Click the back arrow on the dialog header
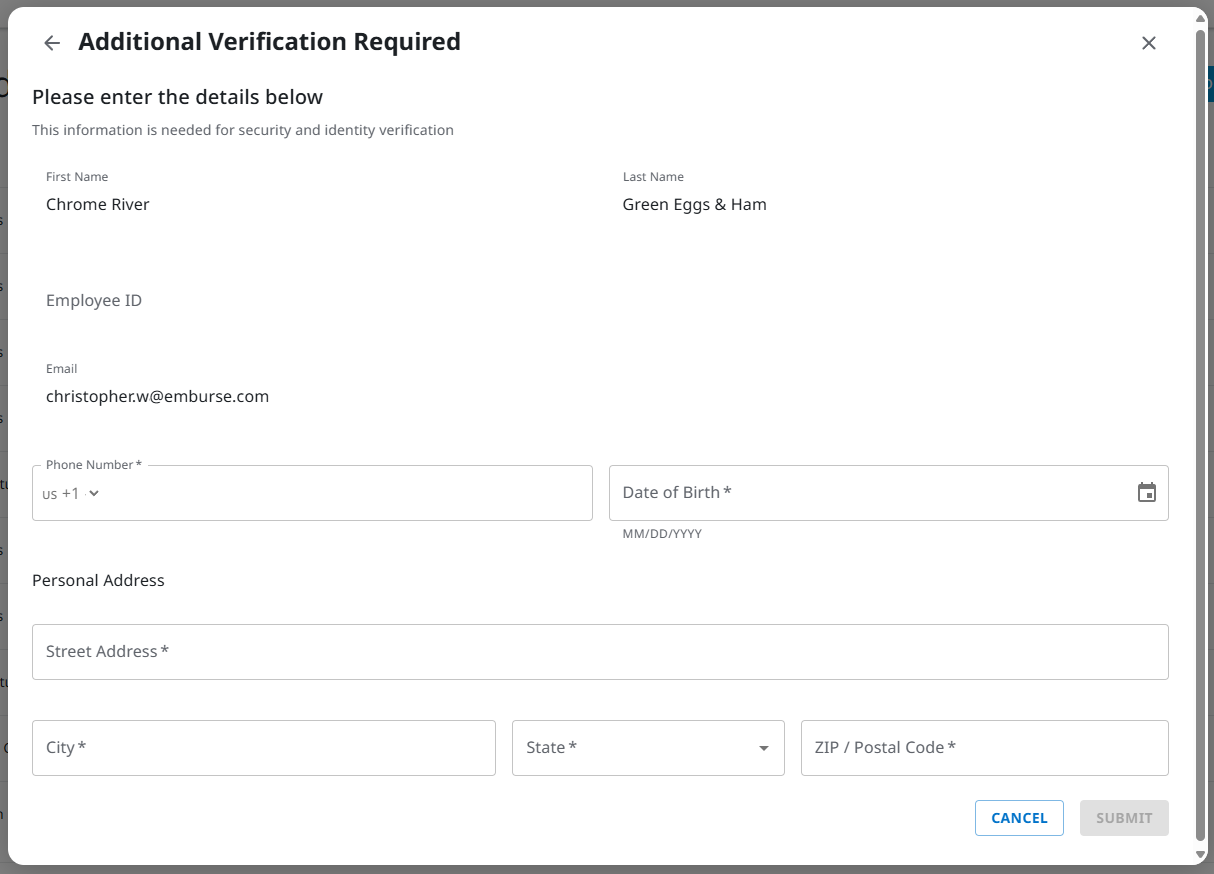The width and height of the screenshot is (1214, 874). click(x=51, y=43)
